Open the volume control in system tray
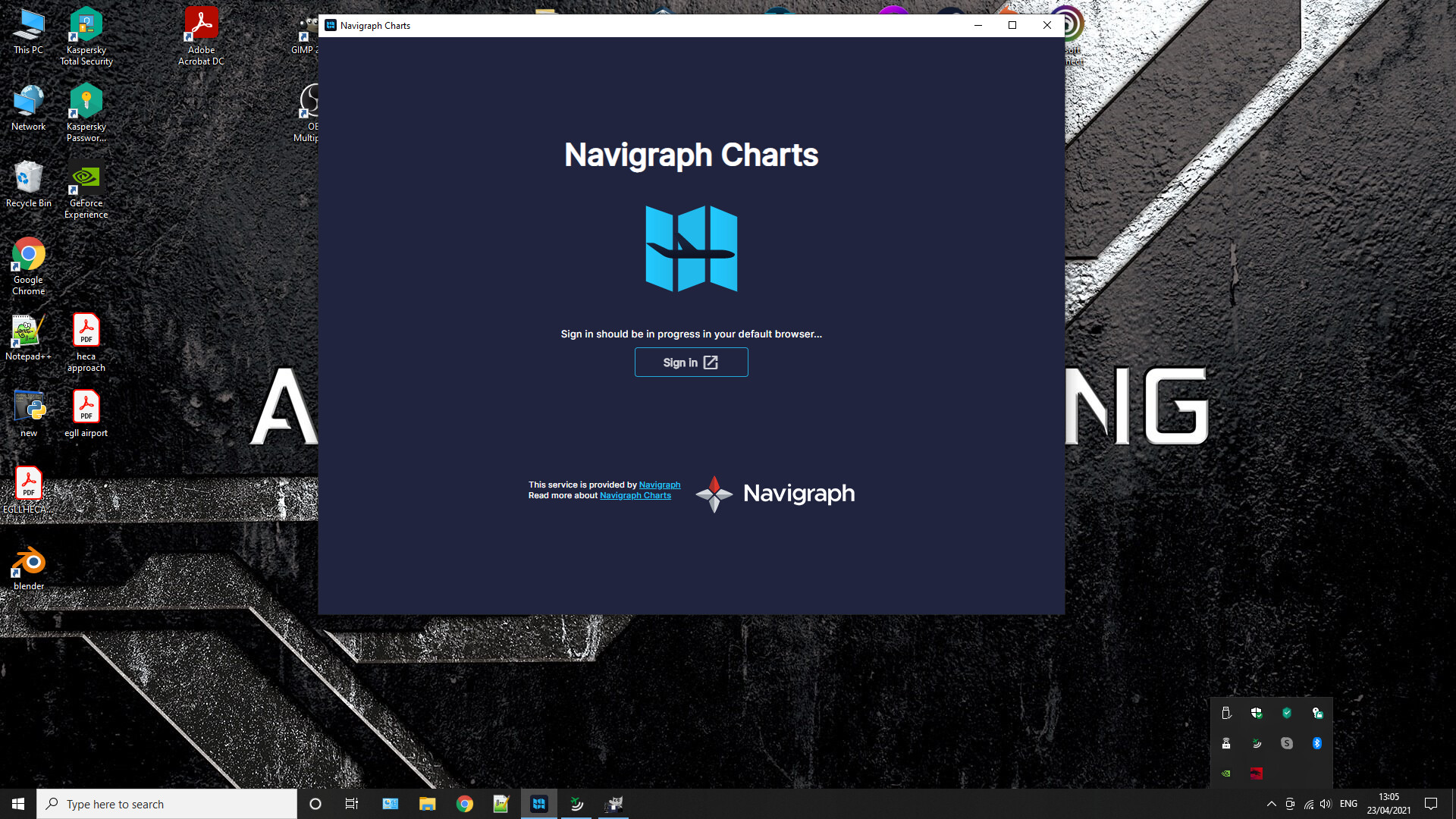This screenshot has height=819, width=1456. pos(1326,804)
